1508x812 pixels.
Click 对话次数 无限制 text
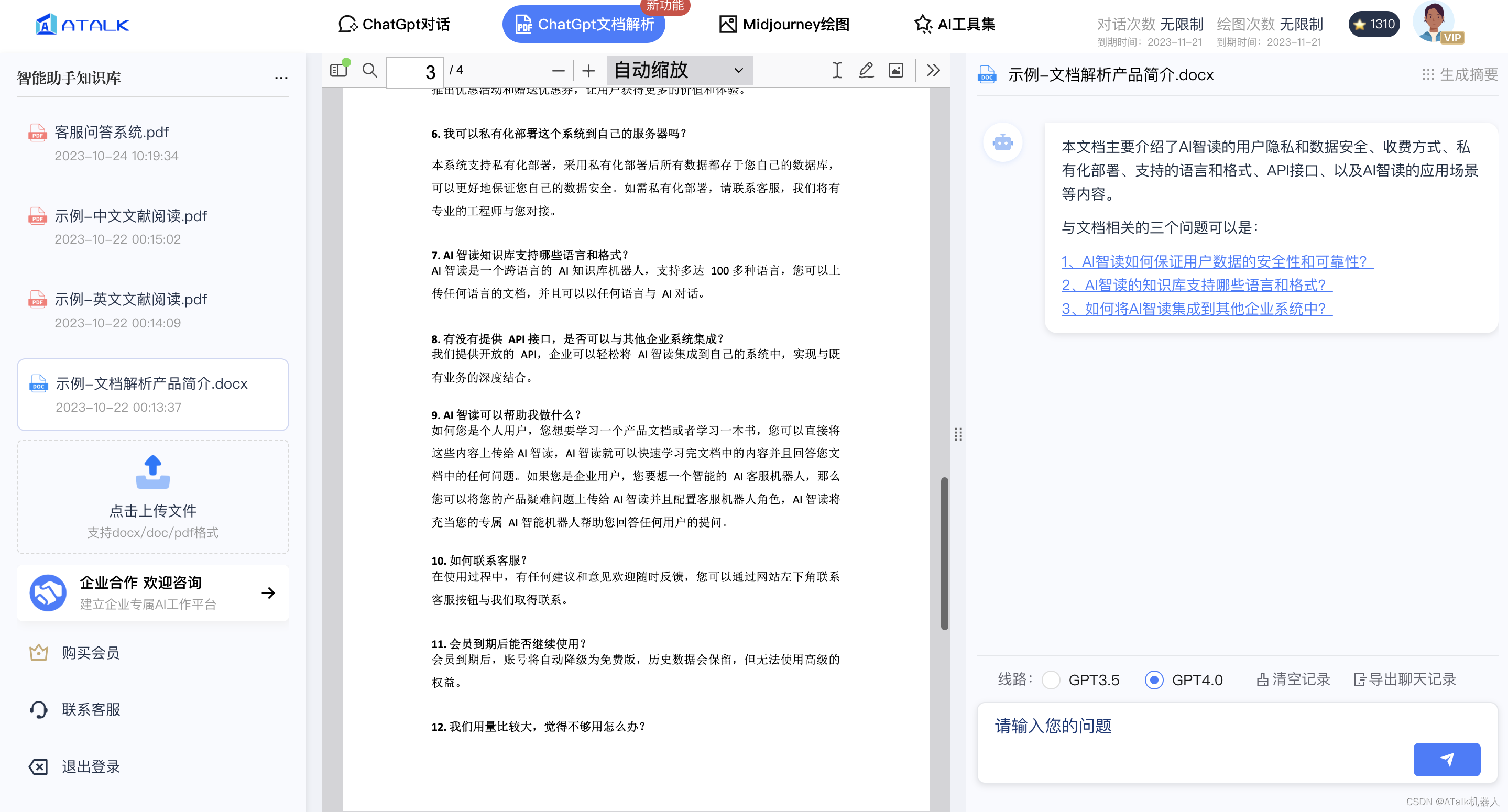[1150, 24]
